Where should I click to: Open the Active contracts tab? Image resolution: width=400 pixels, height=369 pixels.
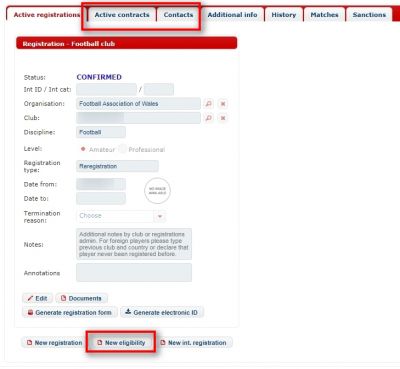click(x=122, y=15)
